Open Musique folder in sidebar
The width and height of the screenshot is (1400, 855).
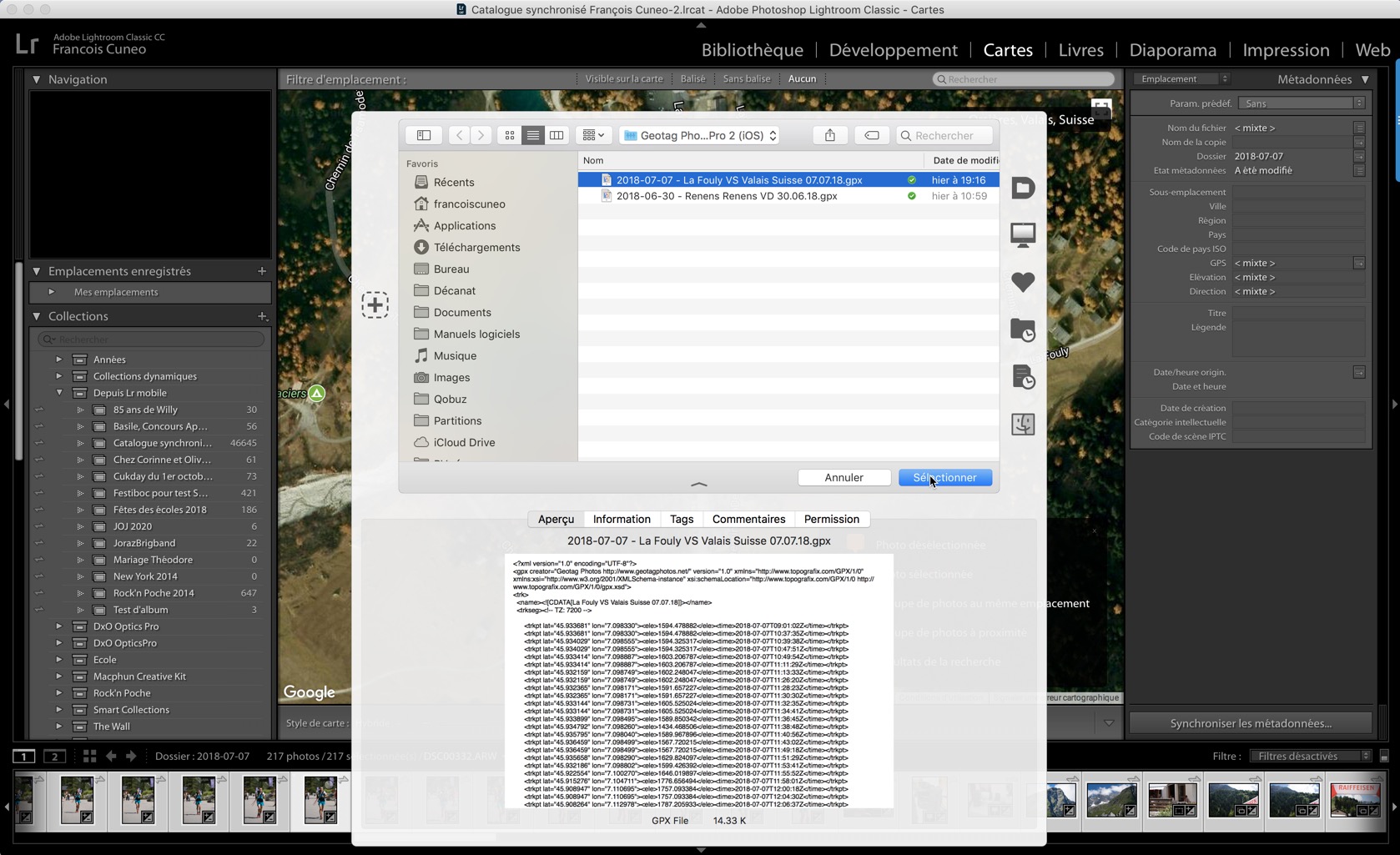pos(455,355)
